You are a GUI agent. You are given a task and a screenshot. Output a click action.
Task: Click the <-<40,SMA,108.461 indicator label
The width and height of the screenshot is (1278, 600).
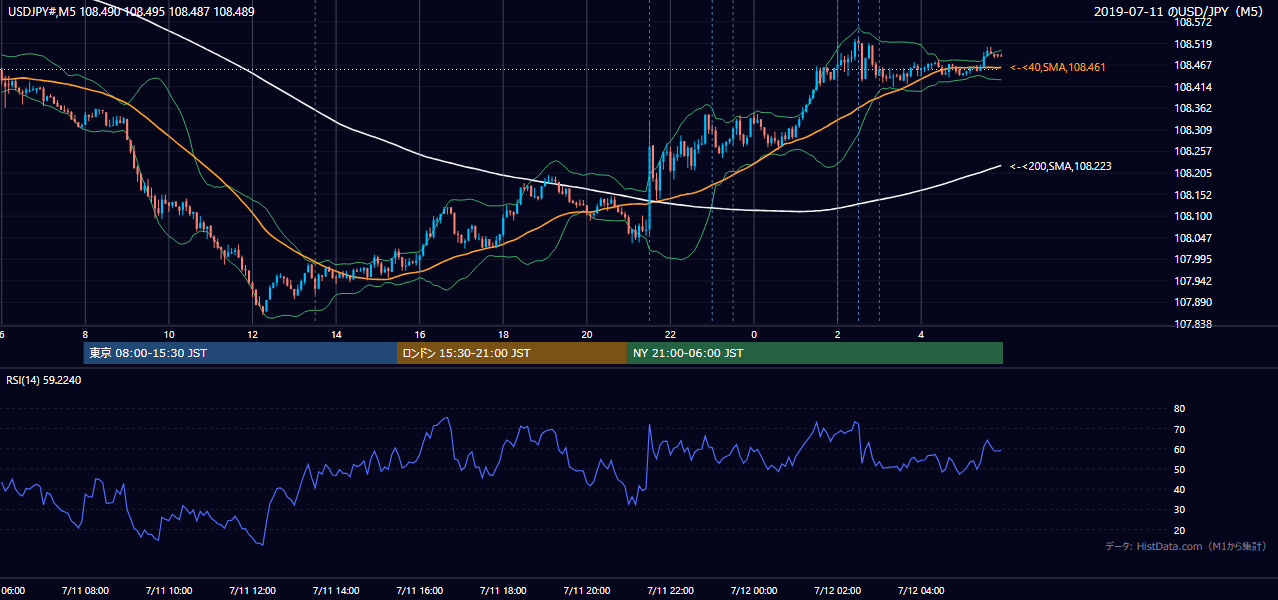tap(1058, 67)
